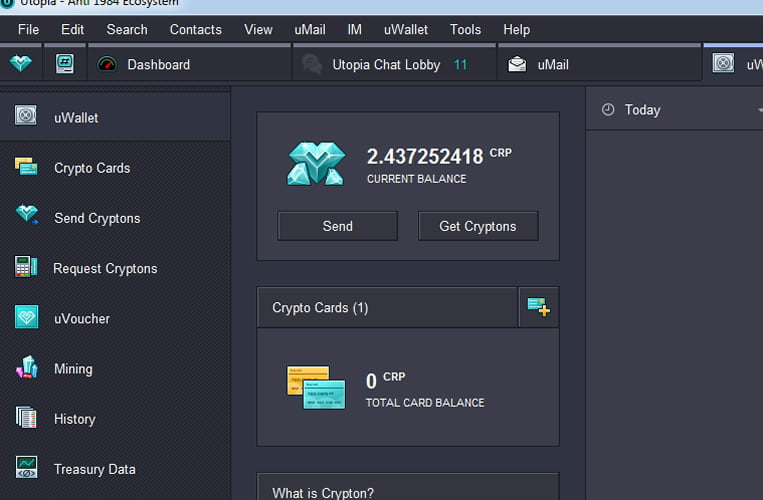Open the Contacts menu
Image resolution: width=763 pixels, height=500 pixels.
195,29
